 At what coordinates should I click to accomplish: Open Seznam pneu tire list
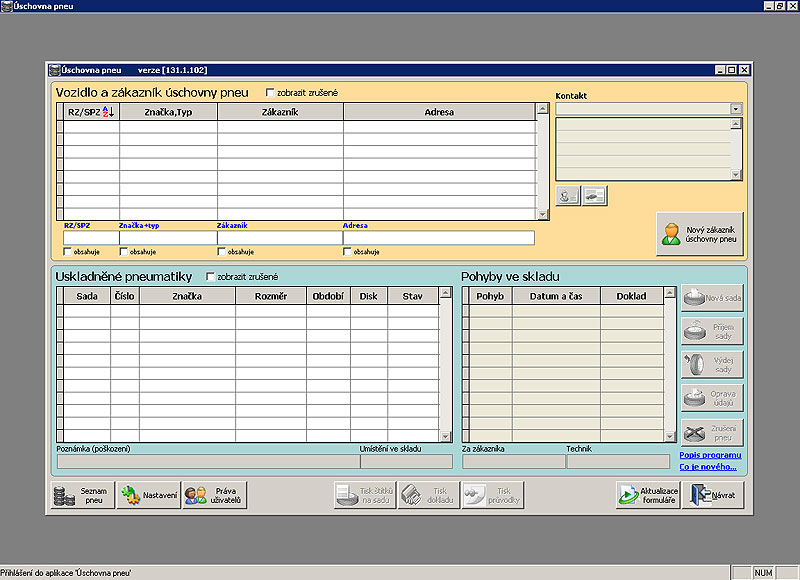click(x=83, y=495)
